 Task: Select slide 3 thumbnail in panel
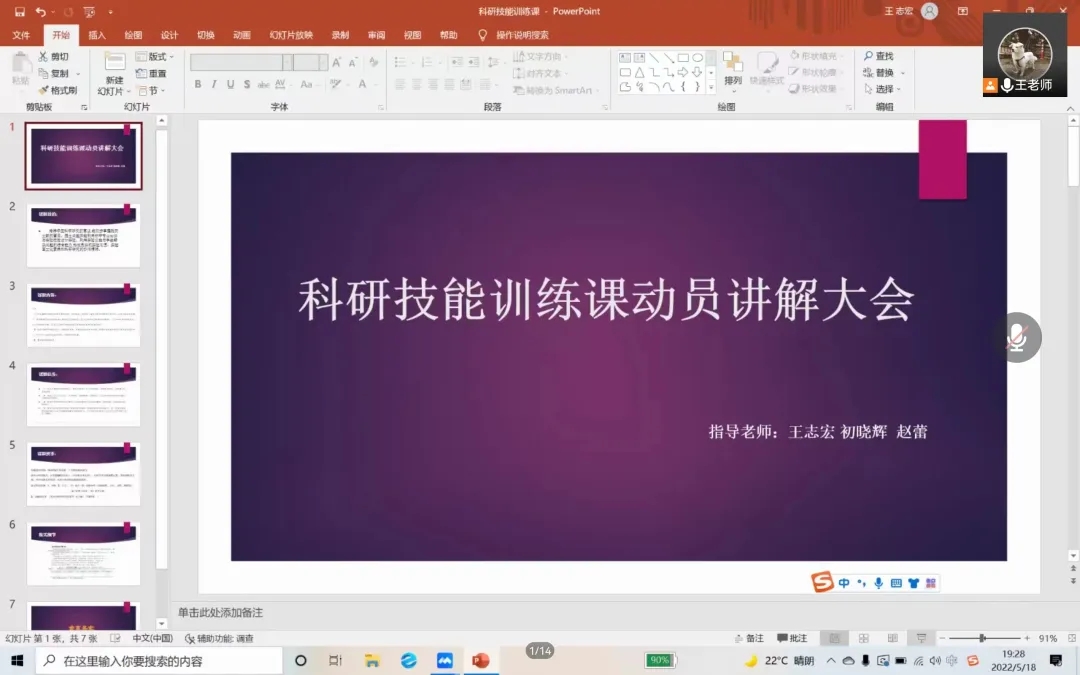coord(83,315)
